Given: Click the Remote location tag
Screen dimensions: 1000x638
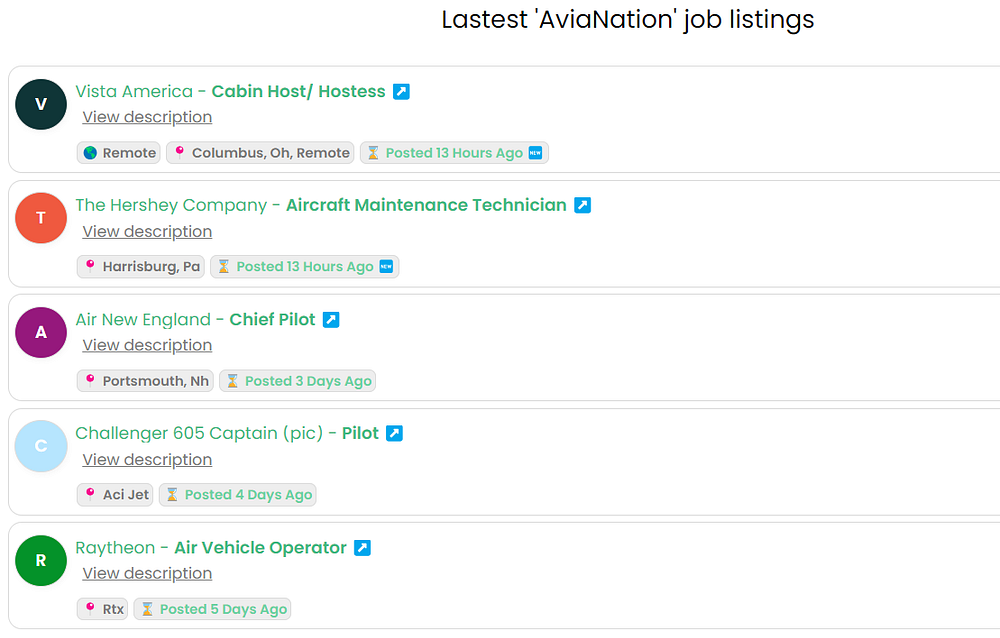Looking at the screenshot, I should point(118,153).
